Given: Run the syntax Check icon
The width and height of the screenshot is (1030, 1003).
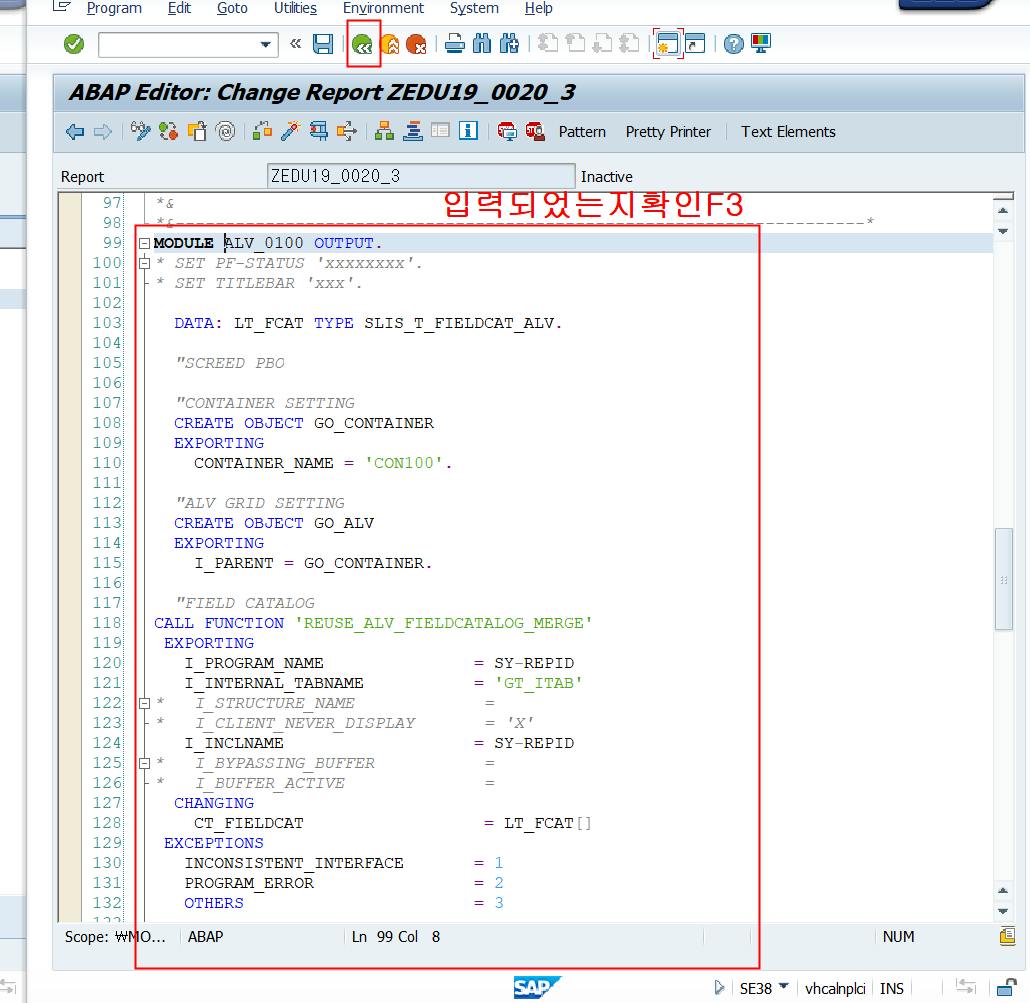Looking at the screenshot, I should tap(262, 132).
